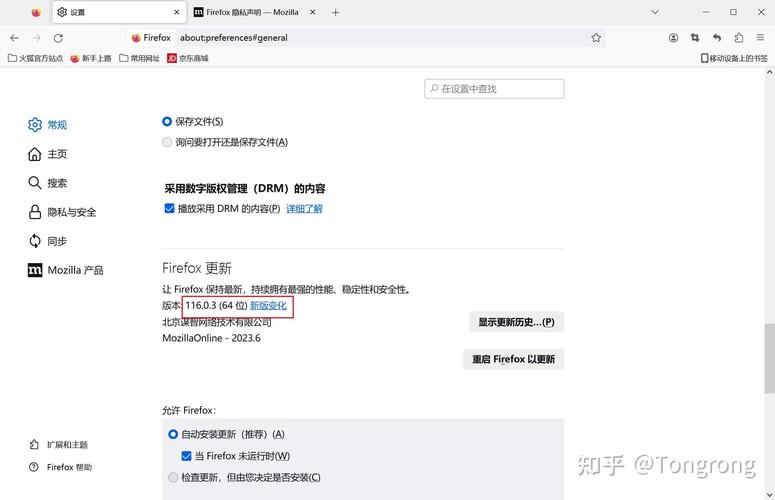Screen dimensions: 775x500
Task: Open Firefox 帮助 link in sidebar
Action: click(x=60, y=467)
